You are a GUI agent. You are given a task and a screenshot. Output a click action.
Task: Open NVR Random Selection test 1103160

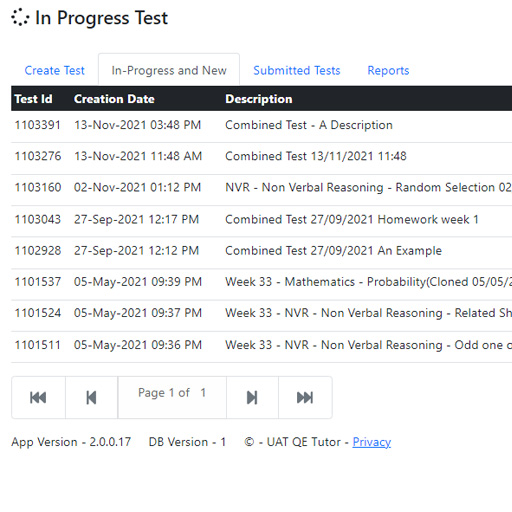(x=262, y=188)
